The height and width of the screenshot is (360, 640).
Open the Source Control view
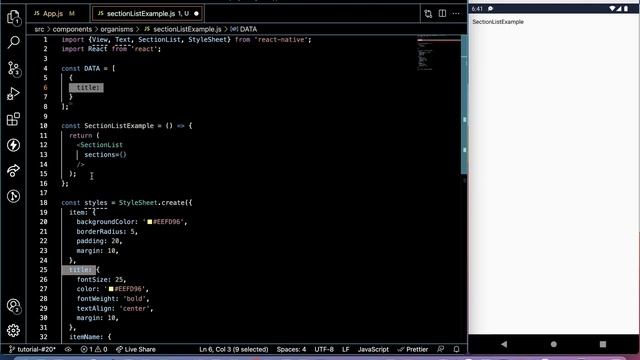(x=13, y=69)
